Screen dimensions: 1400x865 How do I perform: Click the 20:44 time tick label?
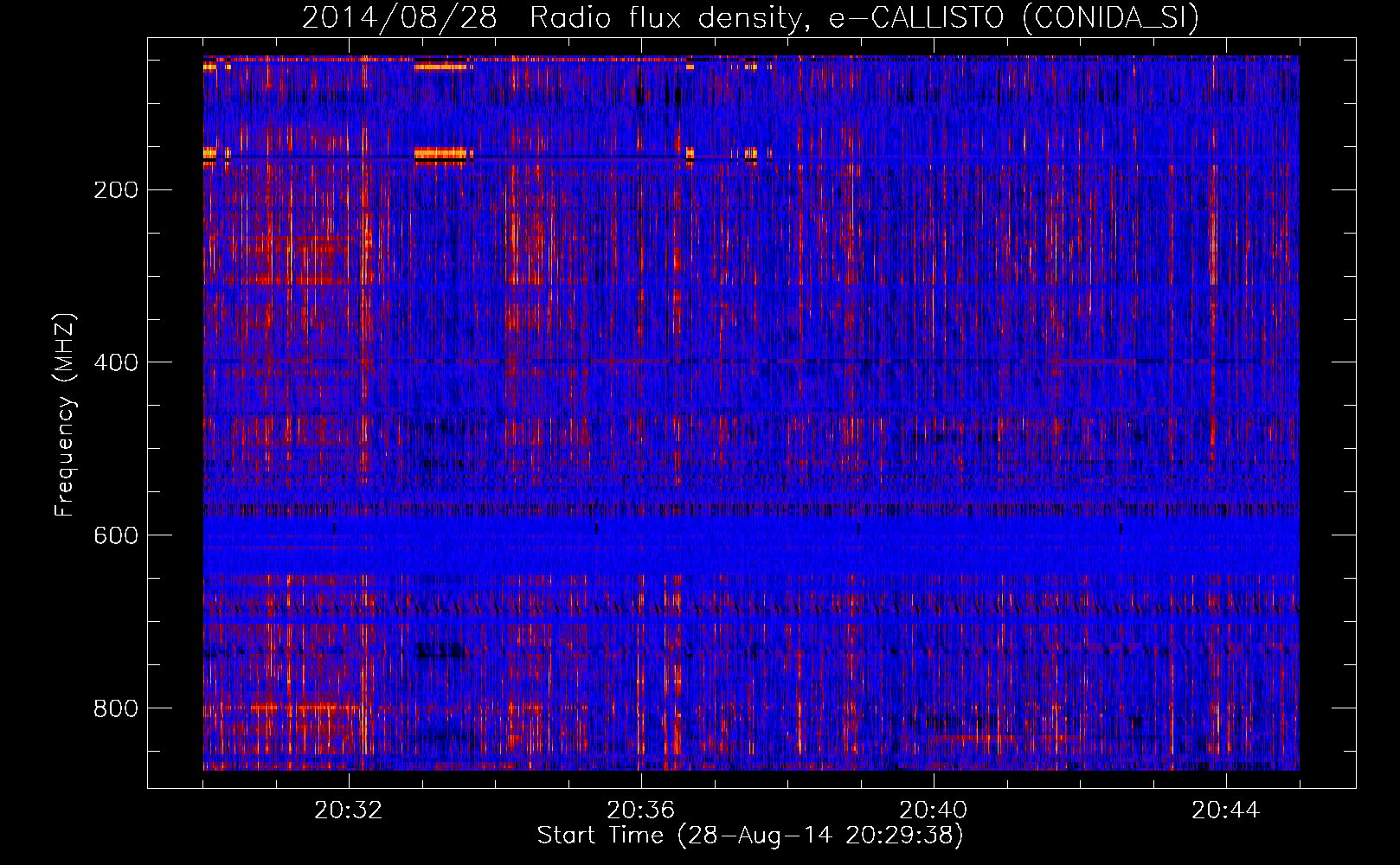pyautogui.click(x=1226, y=811)
